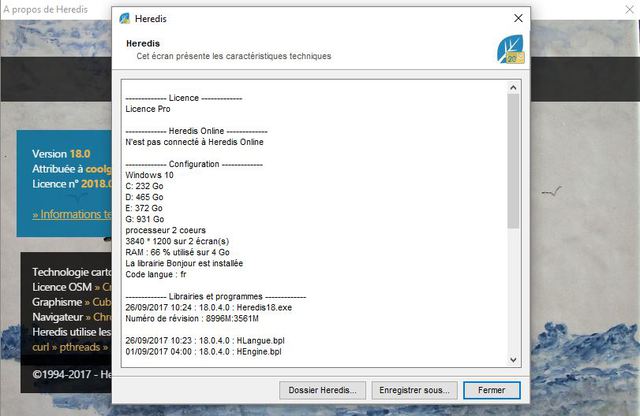640x416 pixels.
Task: Click 'Graphisme' text in About window
Action: pyautogui.click(x=57, y=302)
